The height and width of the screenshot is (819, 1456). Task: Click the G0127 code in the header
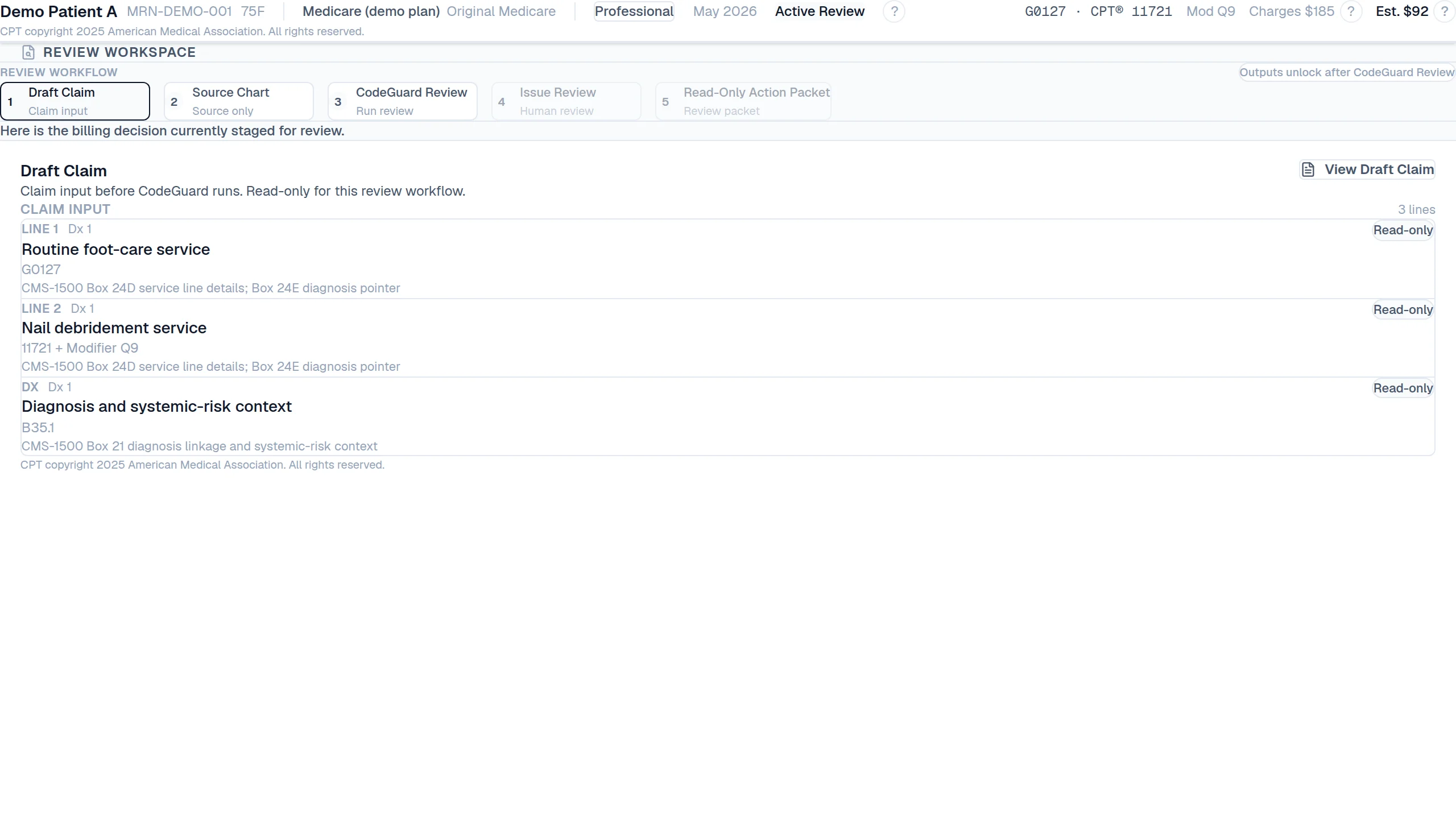point(1045,11)
